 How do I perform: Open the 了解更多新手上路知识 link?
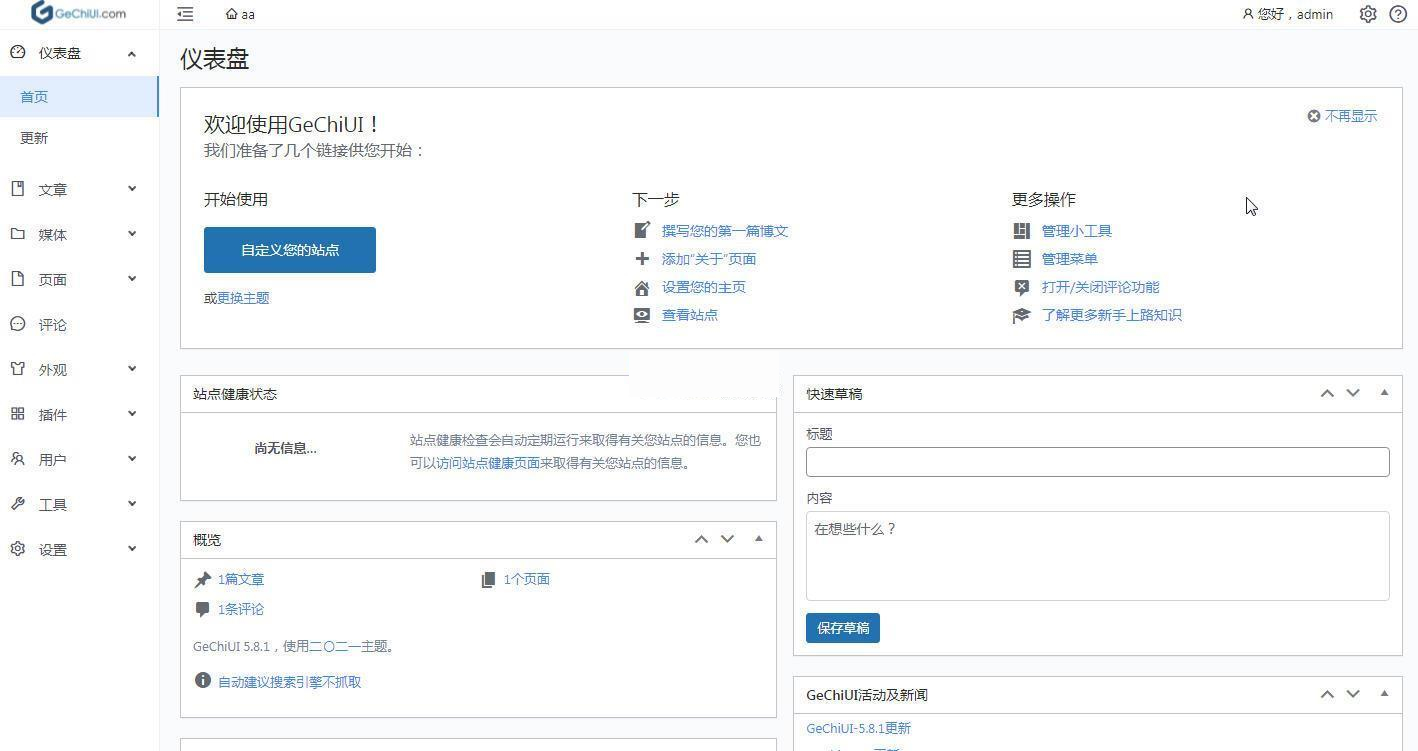click(x=1112, y=315)
